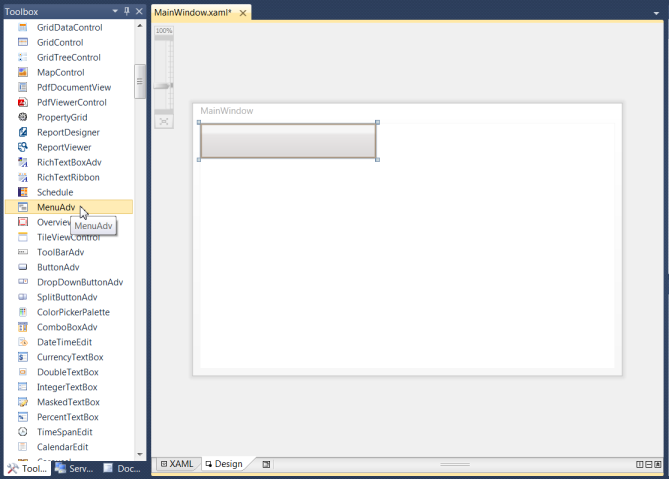Click the MenuAdv control on design surface
Viewport: 669px width, 479px height.
(x=288, y=141)
